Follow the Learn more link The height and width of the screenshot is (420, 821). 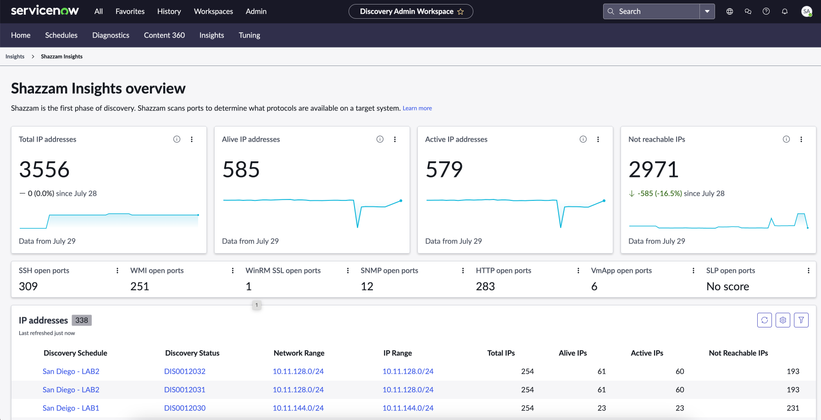(417, 108)
